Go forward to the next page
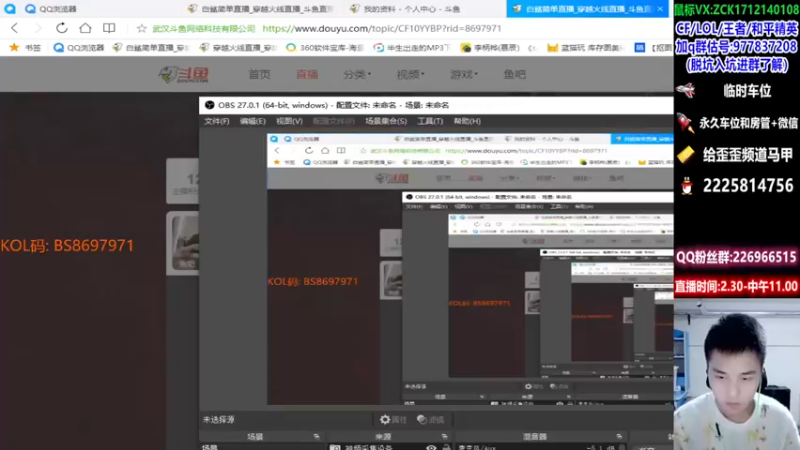800x450 pixels. 37,28
